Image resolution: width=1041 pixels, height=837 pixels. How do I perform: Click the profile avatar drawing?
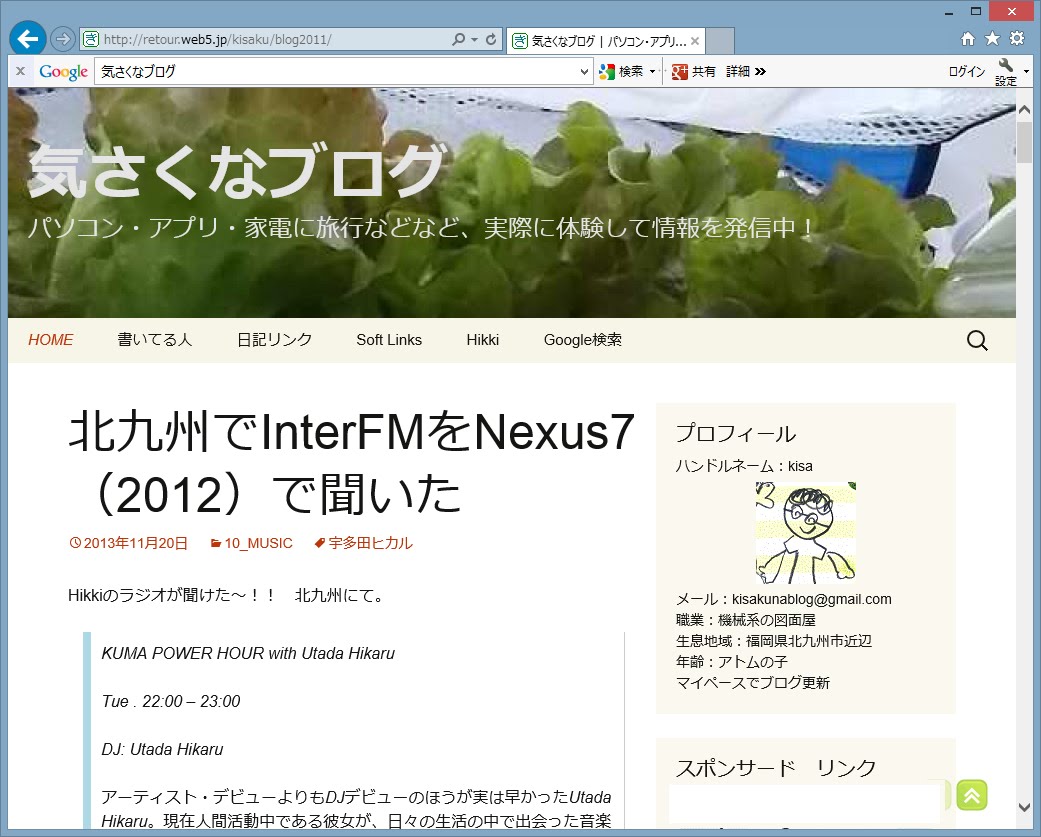[805, 533]
